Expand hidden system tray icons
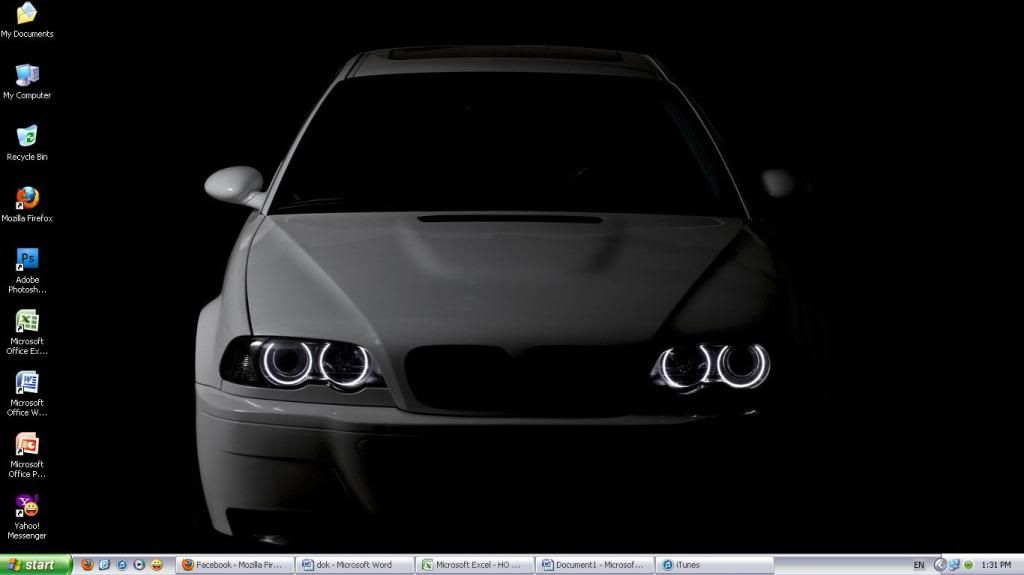The width and height of the screenshot is (1024, 575). [x=940, y=565]
